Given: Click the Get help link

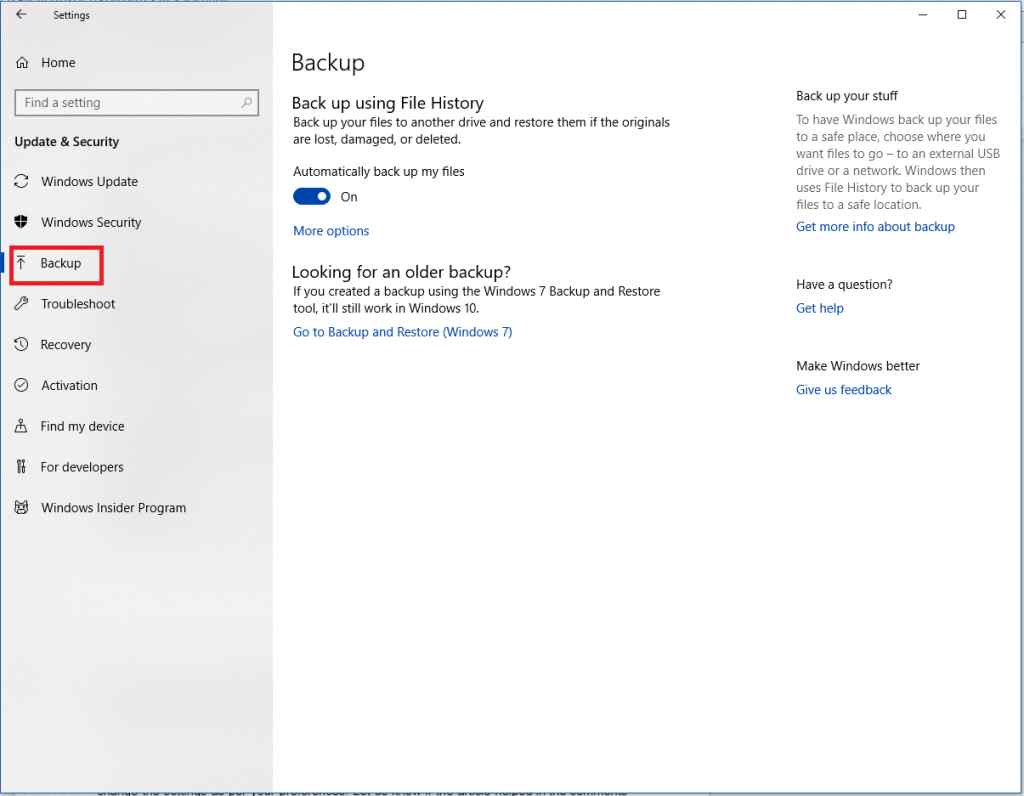Looking at the screenshot, I should point(820,308).
